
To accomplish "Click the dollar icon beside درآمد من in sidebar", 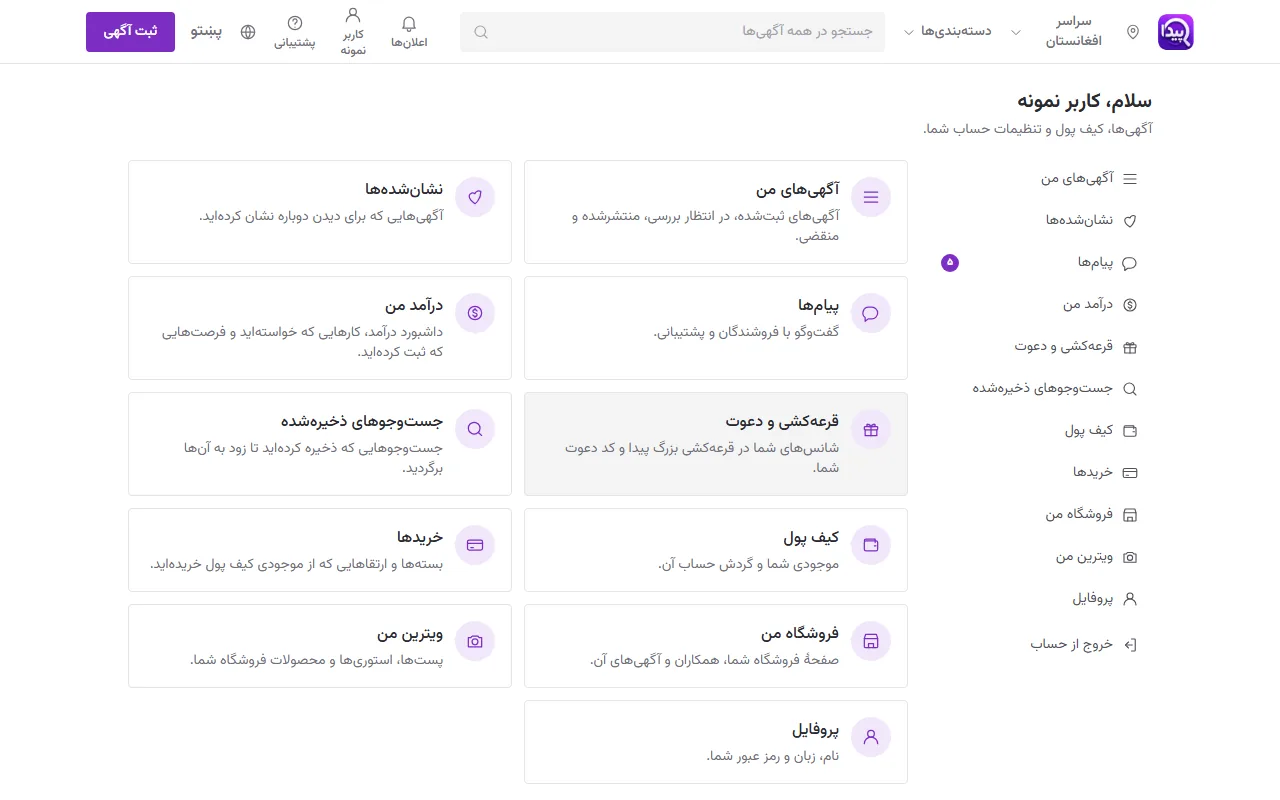I will pyautogui.click(x=1130, y=305).
